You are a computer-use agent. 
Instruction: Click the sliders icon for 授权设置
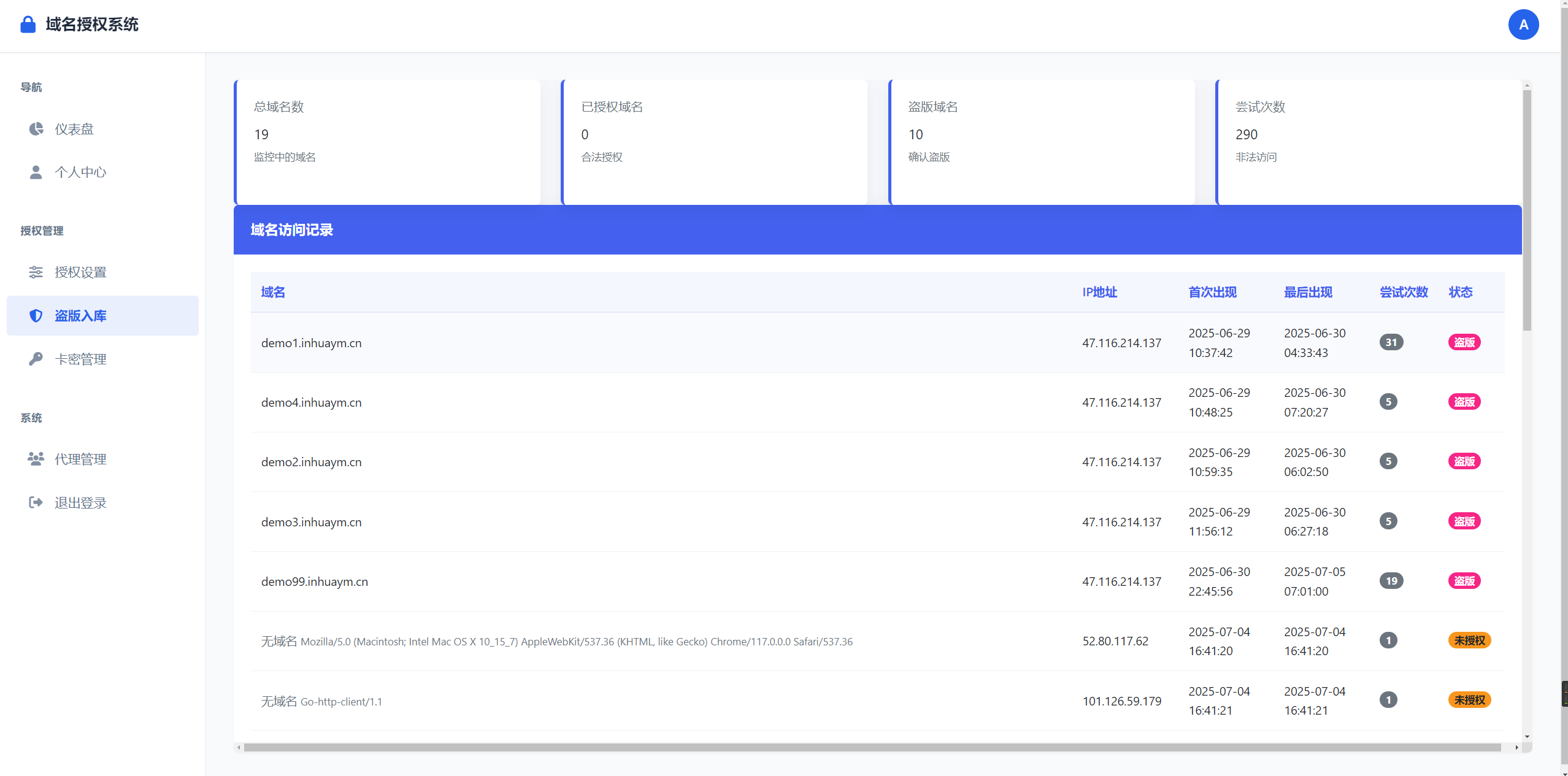(36, 272)
